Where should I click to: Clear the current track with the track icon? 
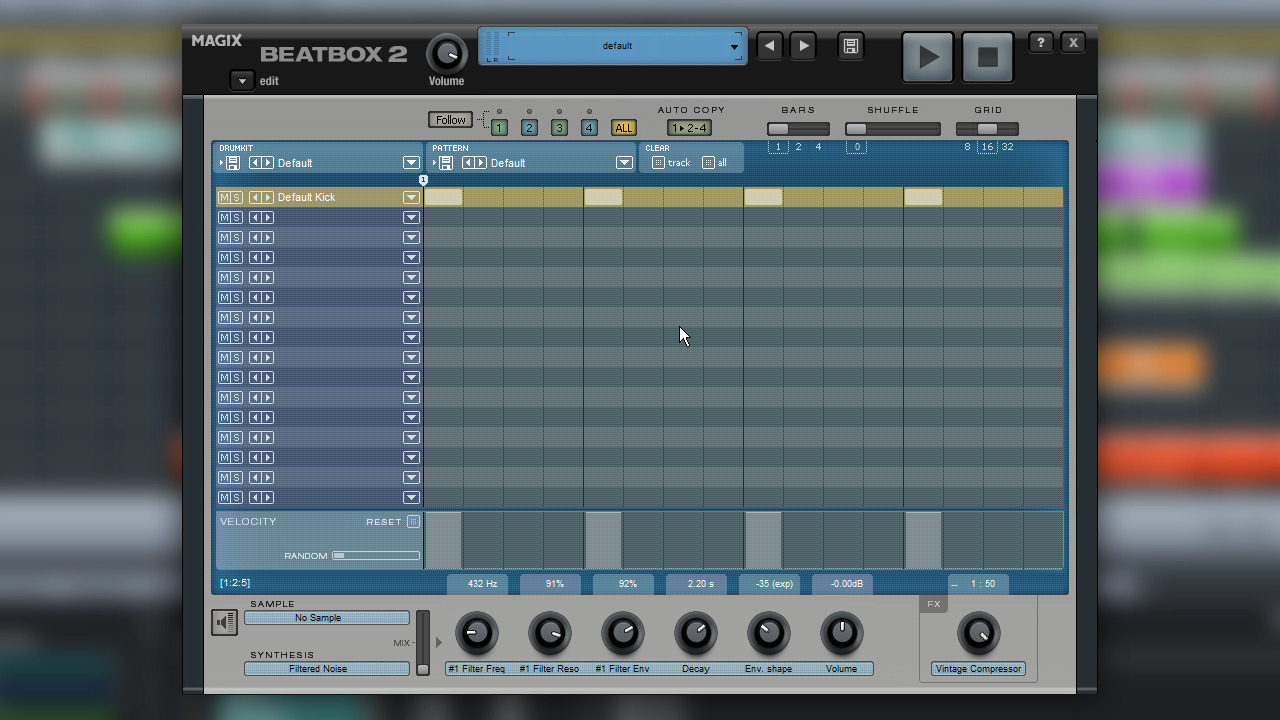659,162
